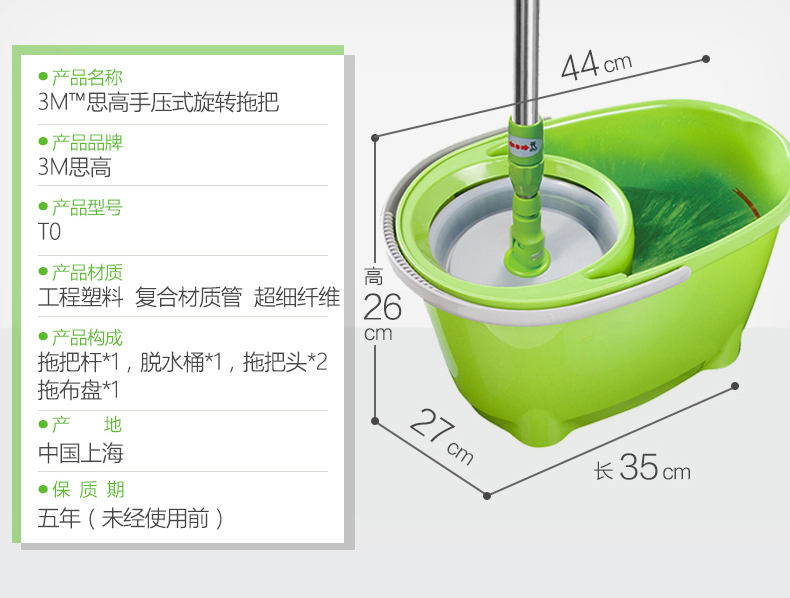The height and width of the screenshot is (598, 790).
Task: Select the model value T0
Action: pyautogui.click(x=49, y=232)
